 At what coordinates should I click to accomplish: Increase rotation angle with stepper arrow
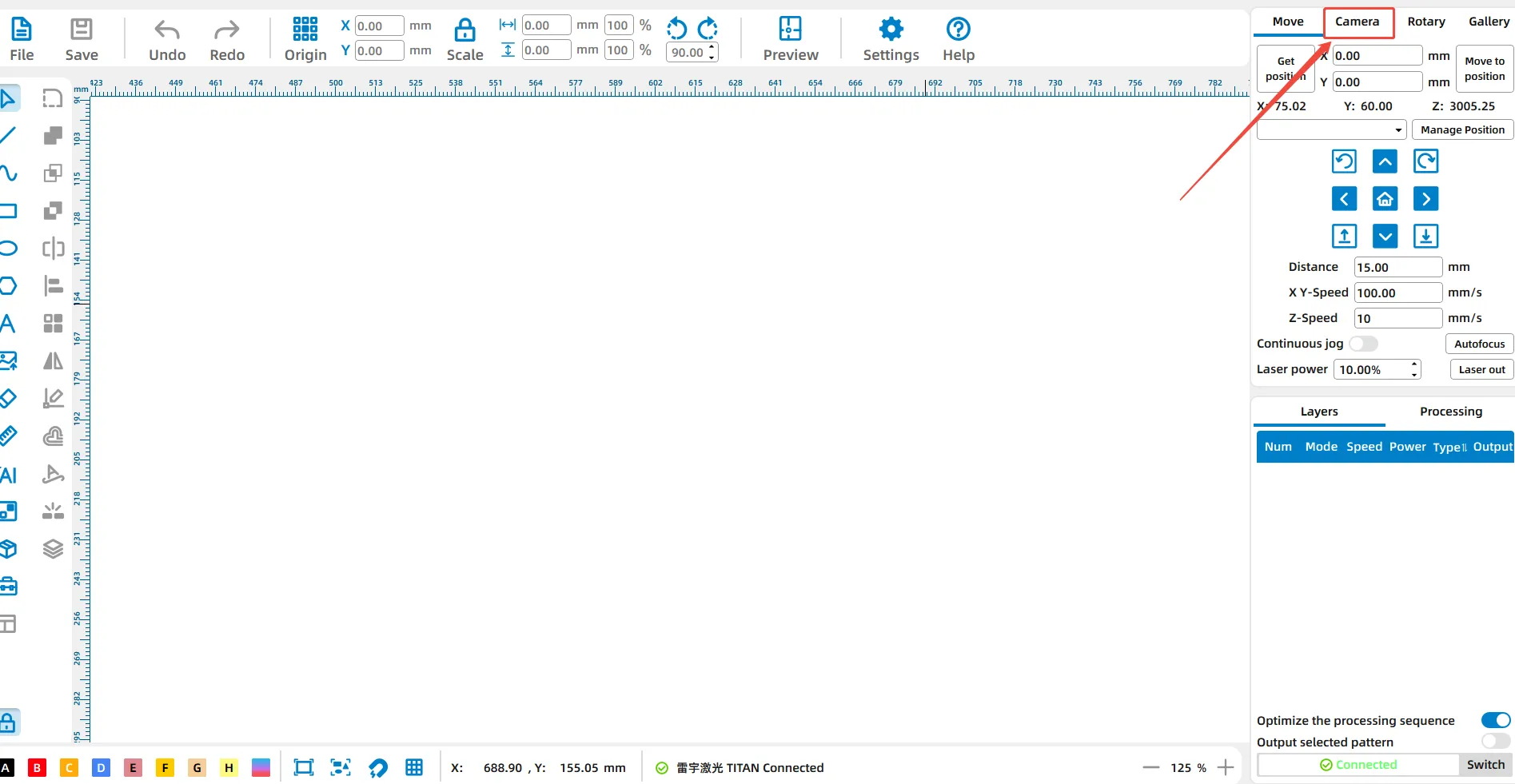[x=712, y=48]
